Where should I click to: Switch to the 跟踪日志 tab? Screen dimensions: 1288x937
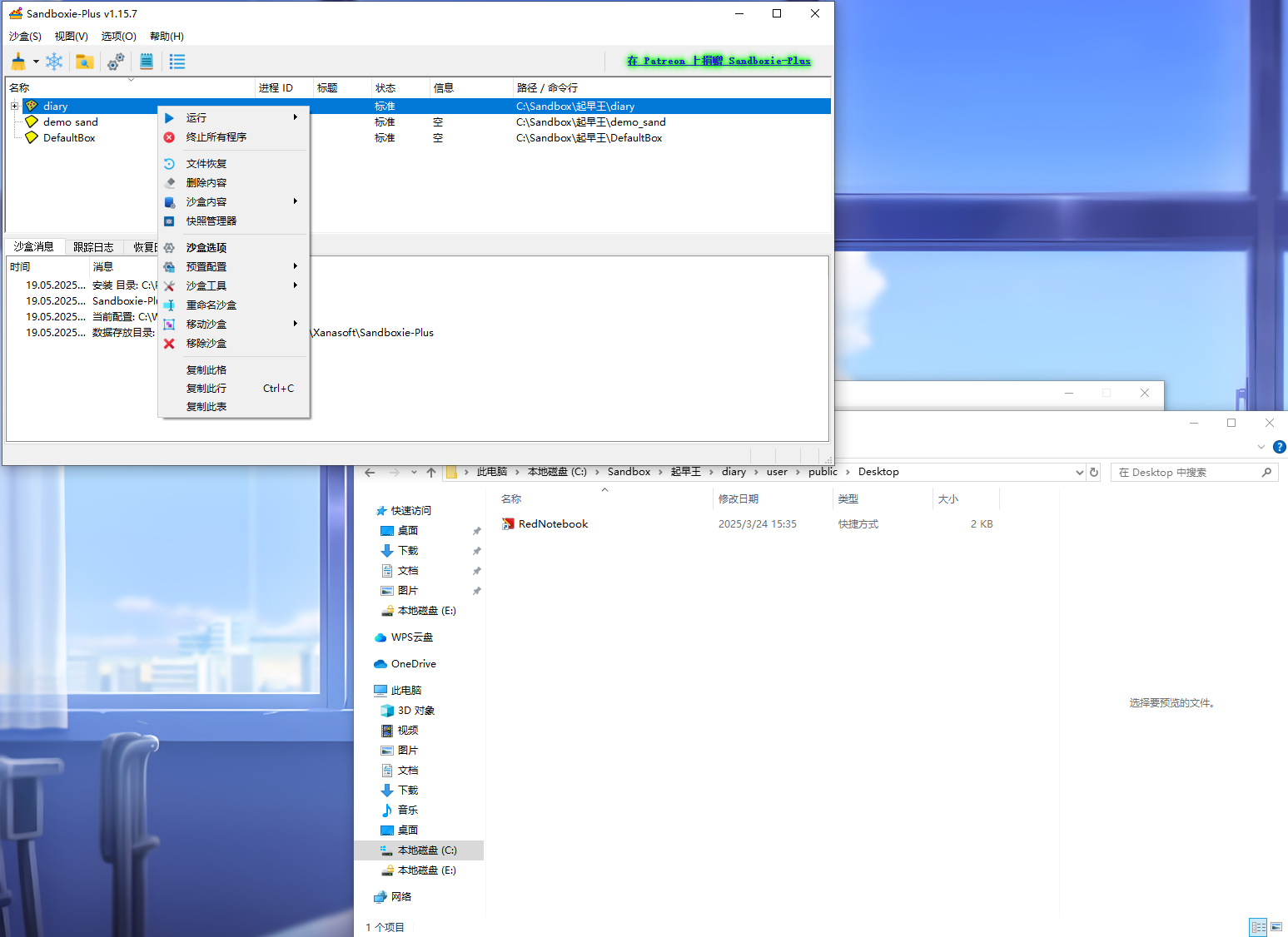[x=93, y=247]
